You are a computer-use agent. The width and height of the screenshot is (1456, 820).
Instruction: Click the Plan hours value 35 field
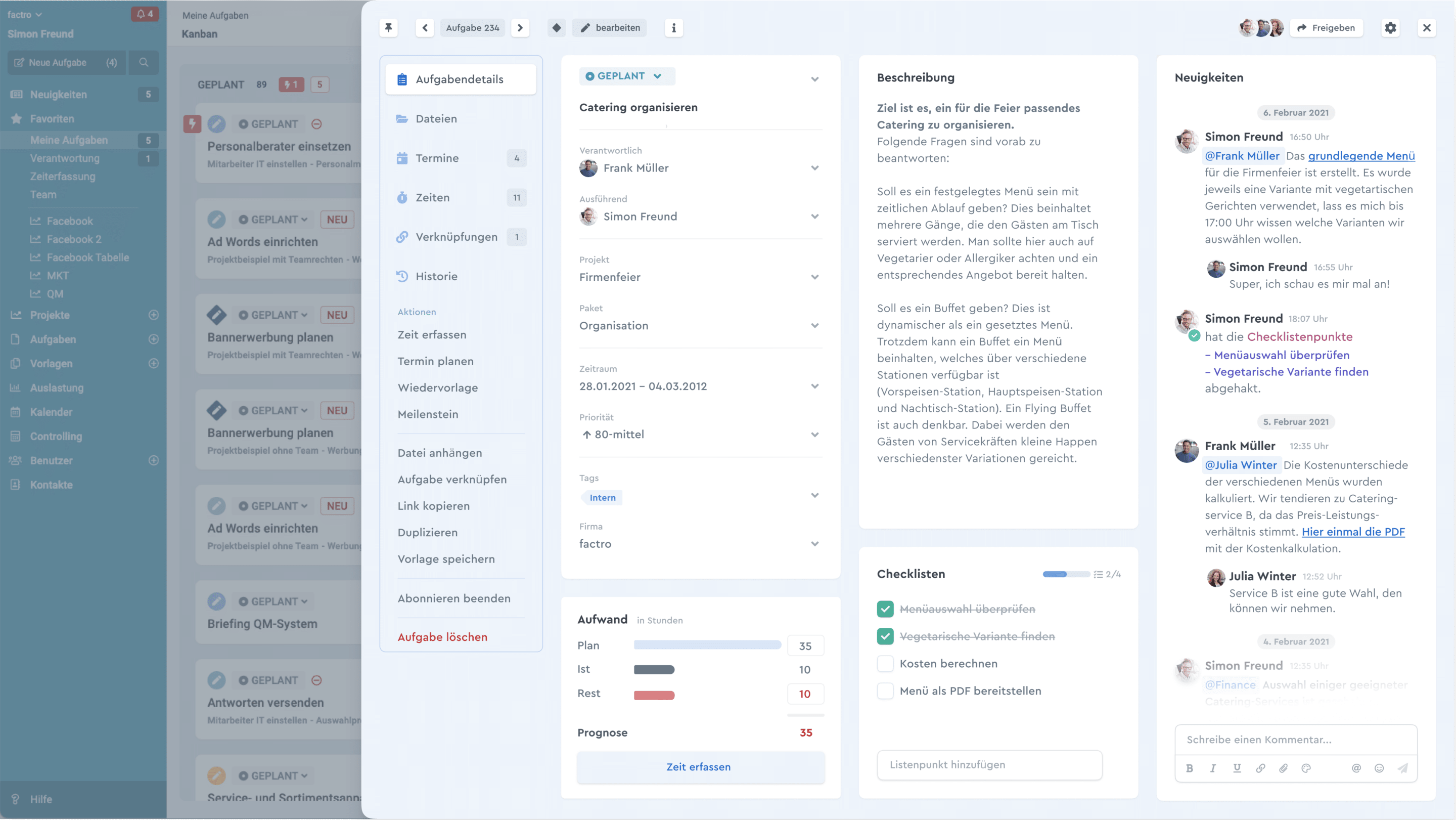point(805,646)
